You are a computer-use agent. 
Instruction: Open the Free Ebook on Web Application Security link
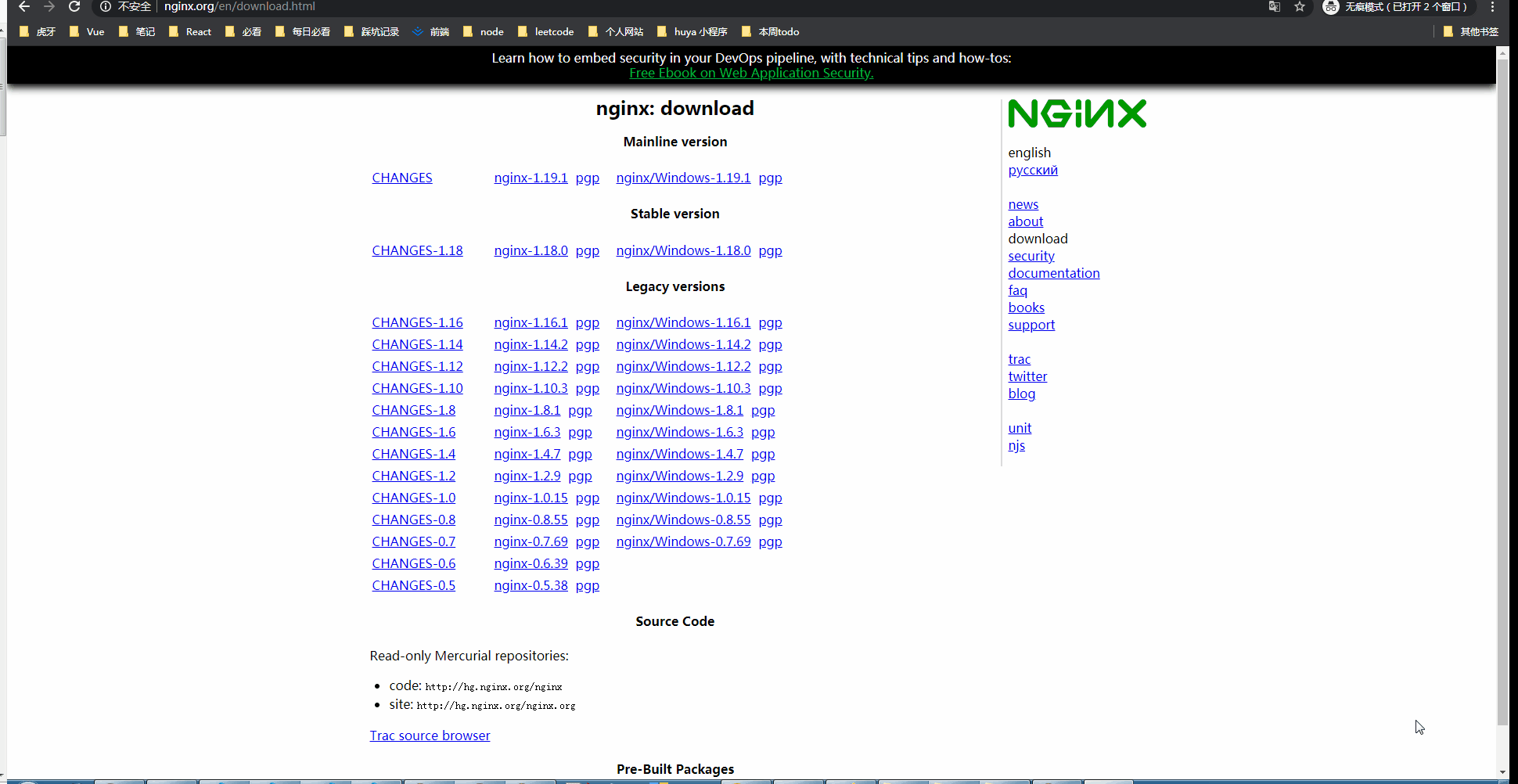(750, 73)
